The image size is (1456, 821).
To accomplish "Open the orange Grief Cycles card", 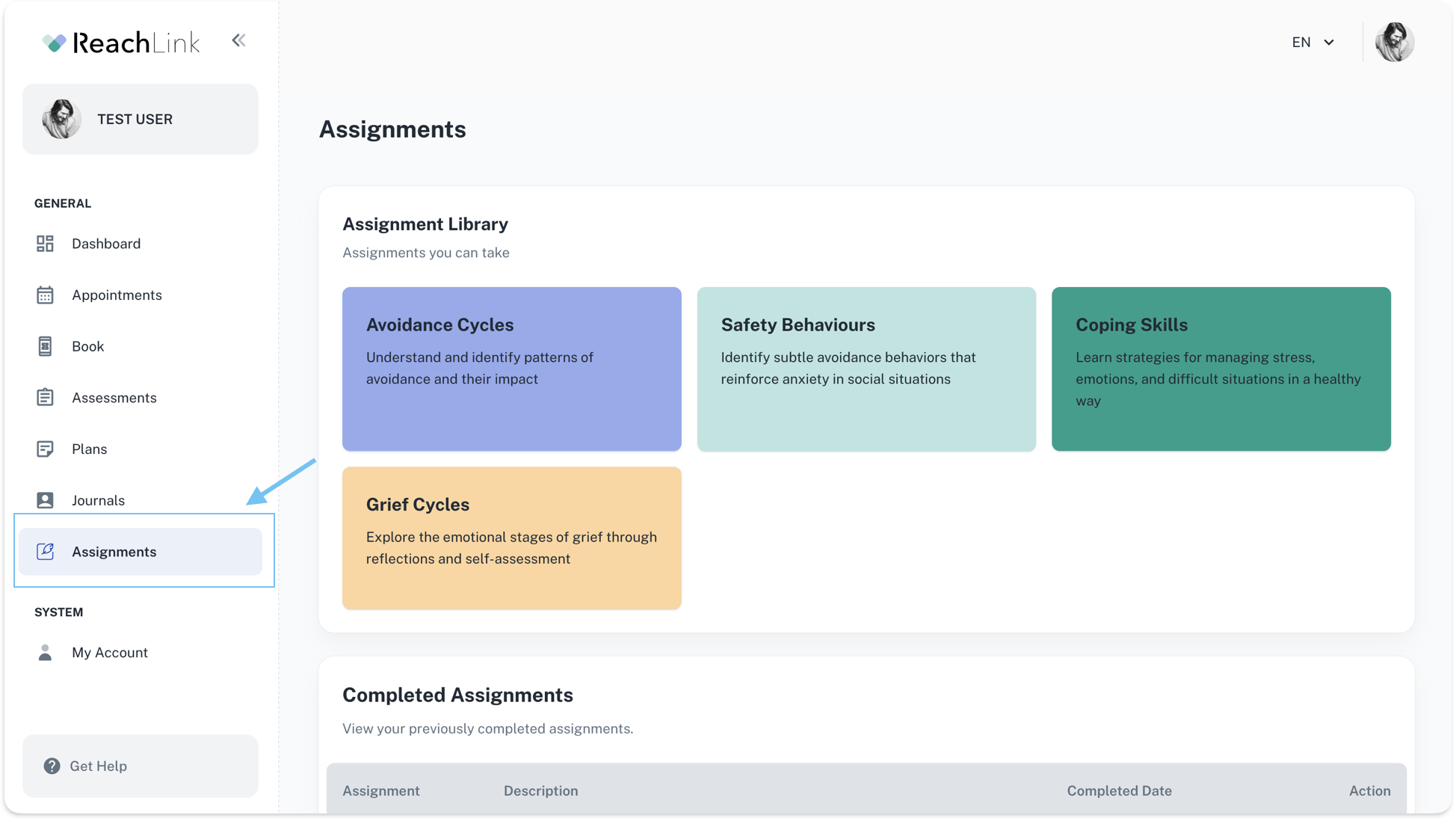I will tap(511, 538).
